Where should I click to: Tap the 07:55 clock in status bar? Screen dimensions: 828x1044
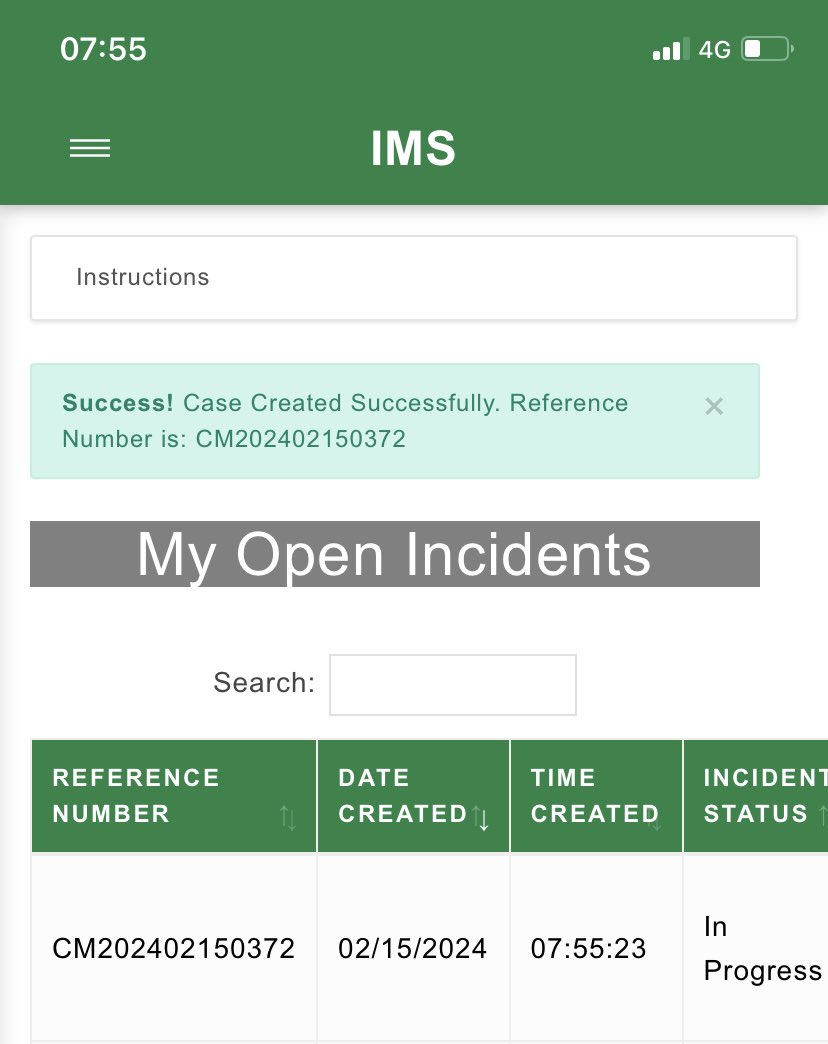click(x=103, y=49)
